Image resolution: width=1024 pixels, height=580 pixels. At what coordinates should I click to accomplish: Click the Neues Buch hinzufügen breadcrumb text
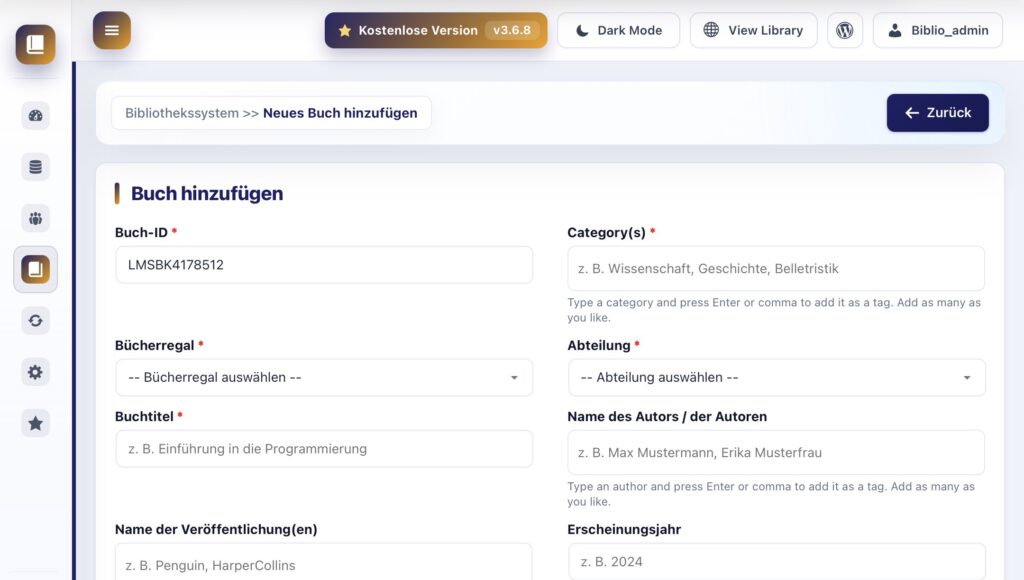click(x=340, y=113)
